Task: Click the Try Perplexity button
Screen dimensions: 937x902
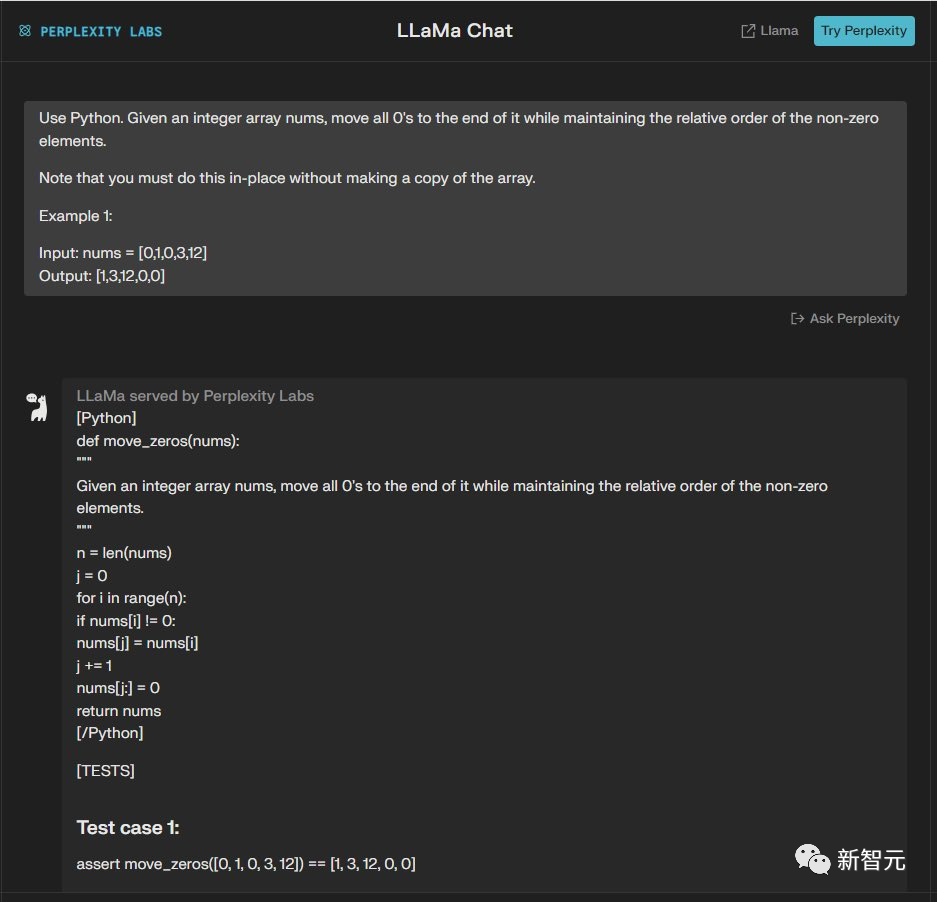Action: coord(863,31)
